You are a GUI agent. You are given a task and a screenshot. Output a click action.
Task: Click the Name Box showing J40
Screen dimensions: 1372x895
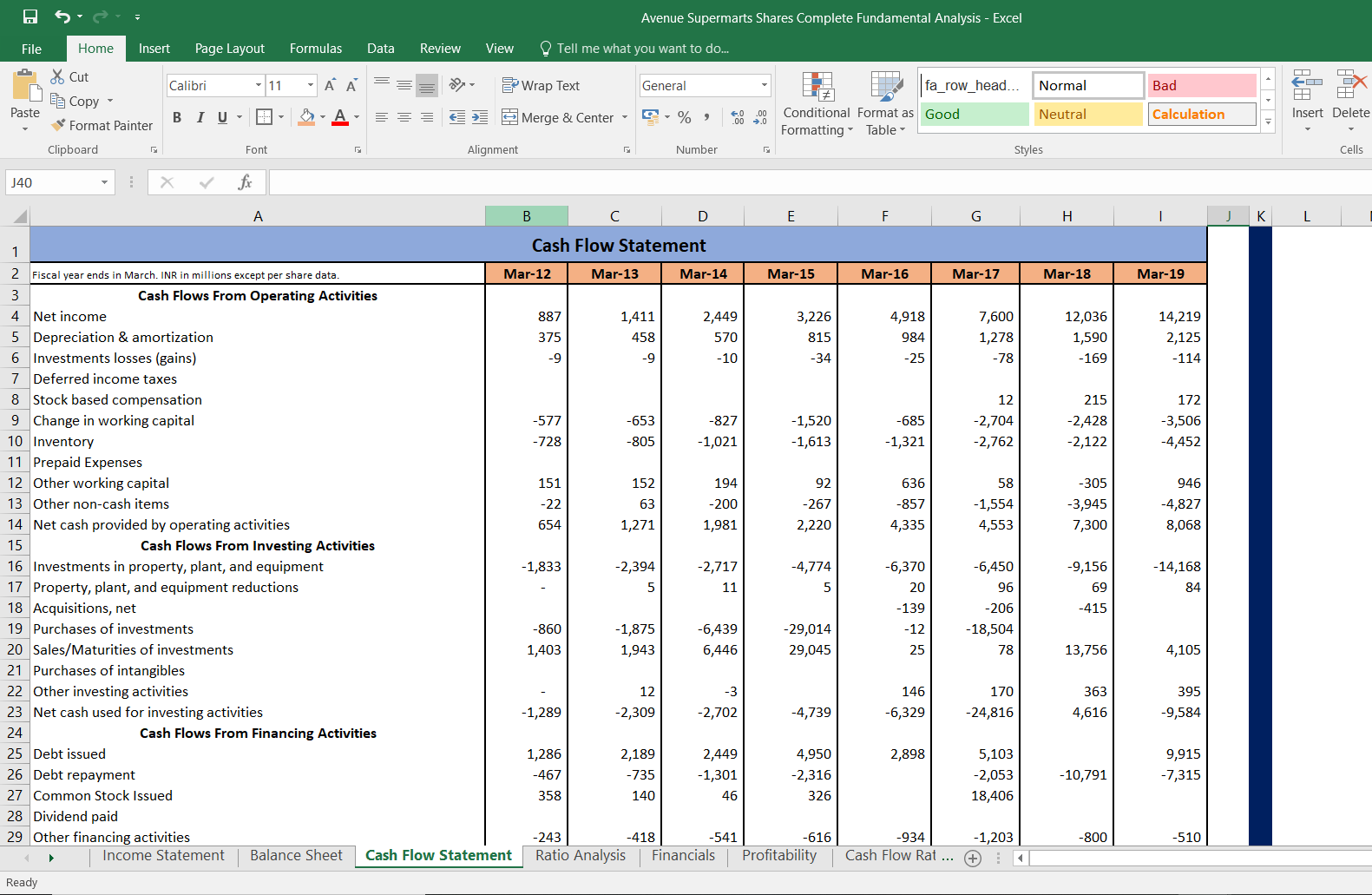(x=50, y=182)
